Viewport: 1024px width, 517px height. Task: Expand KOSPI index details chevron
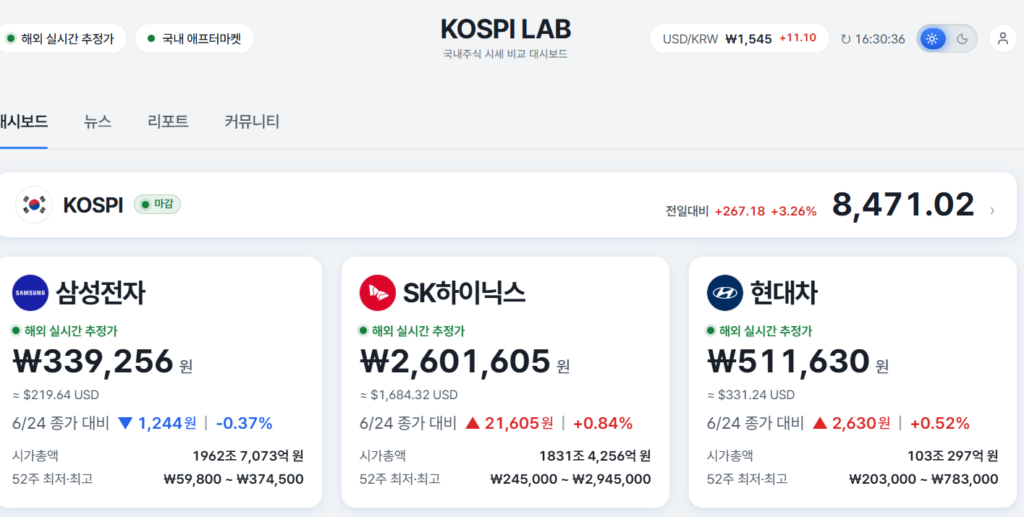click(x=993, y=210)
